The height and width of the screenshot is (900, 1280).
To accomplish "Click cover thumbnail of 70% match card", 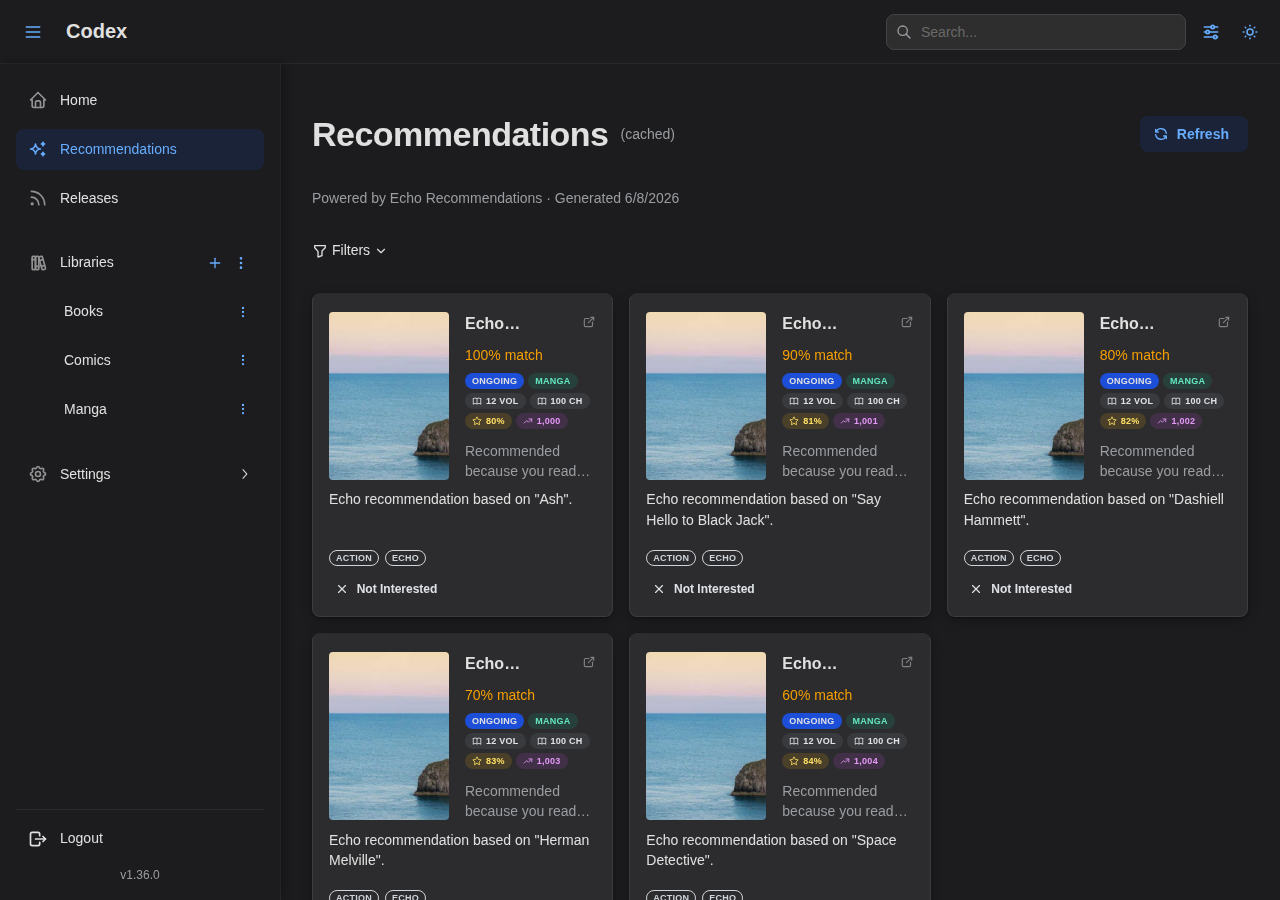I will point(389,736).
